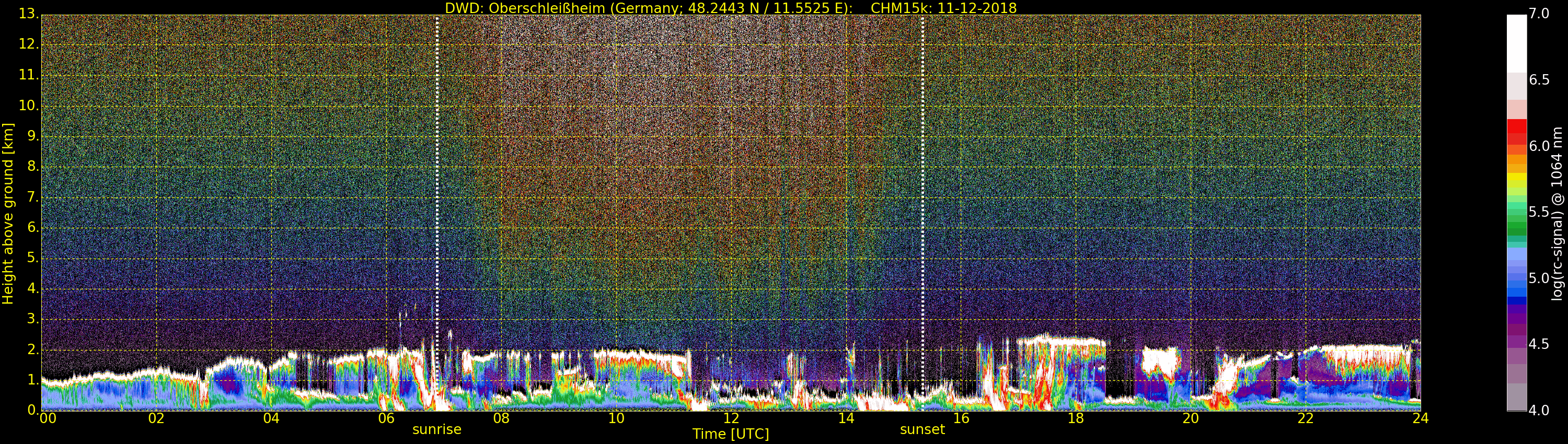The image size is (1568, 444).
Task: Click the green segment of the colorbar
Action: (1516, 225)
